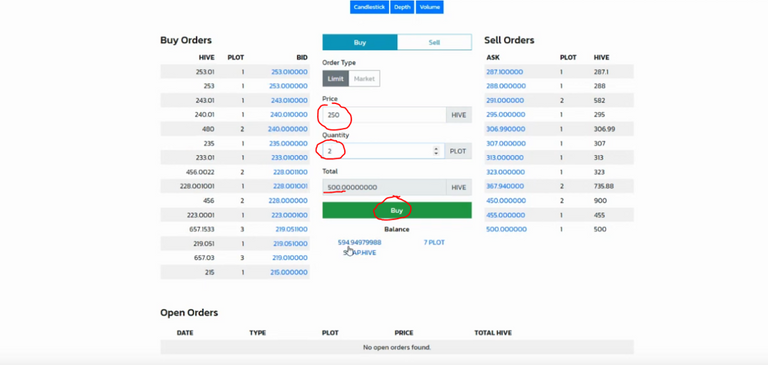Select bid price 235.000000
This screenshot has width=768, height=365.
(288, 144)
